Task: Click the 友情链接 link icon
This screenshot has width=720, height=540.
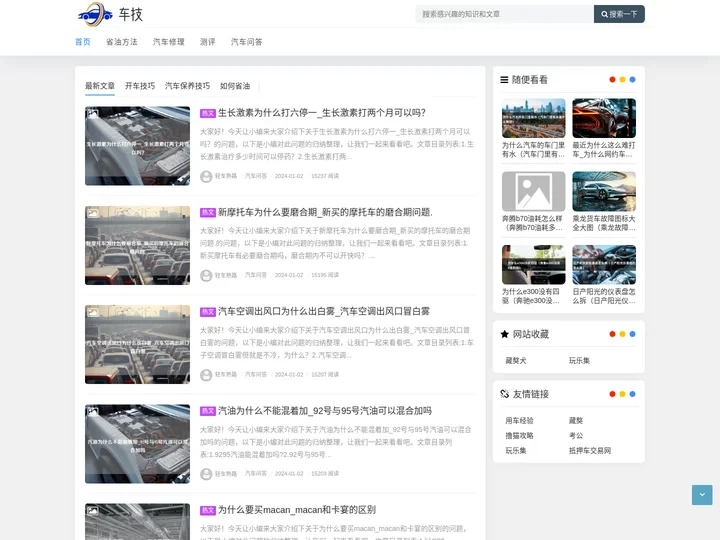Action: pos(505,394)
